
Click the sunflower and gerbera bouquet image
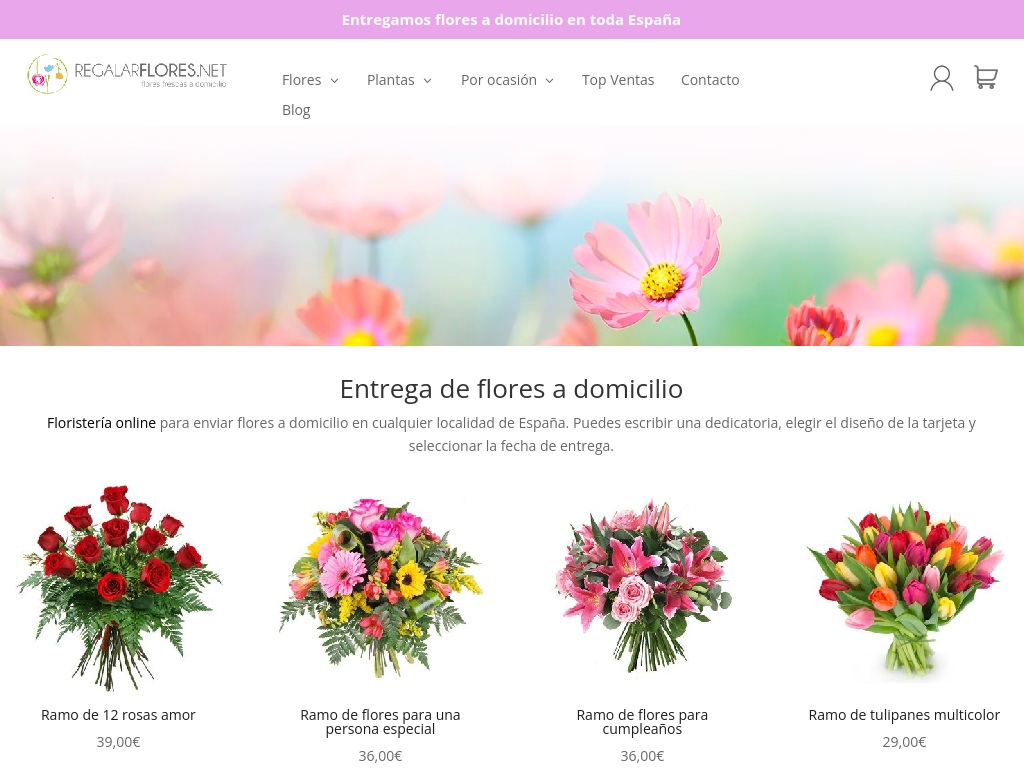(x=380, y=588)
